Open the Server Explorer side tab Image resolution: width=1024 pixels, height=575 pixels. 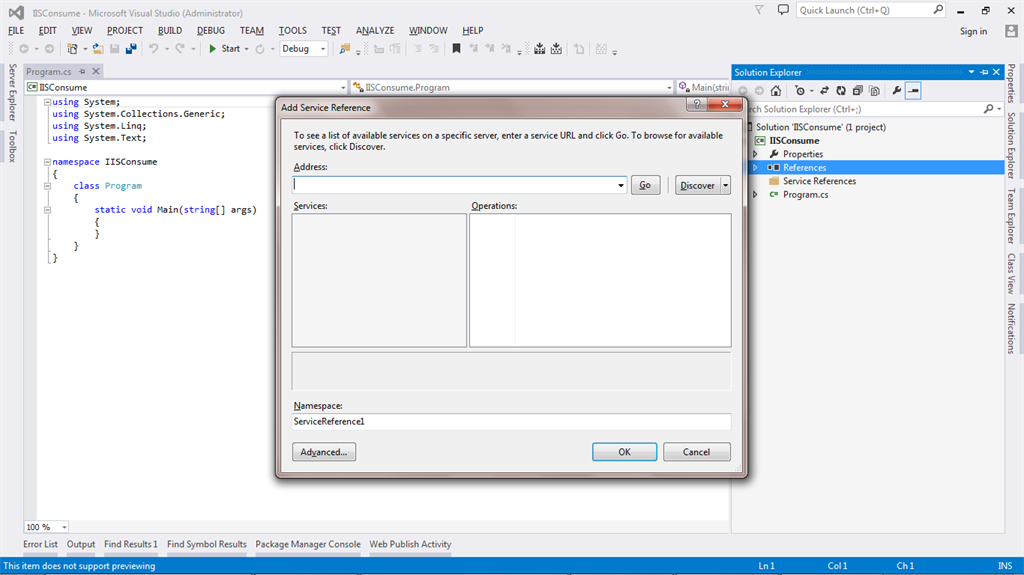click(12, 92)
